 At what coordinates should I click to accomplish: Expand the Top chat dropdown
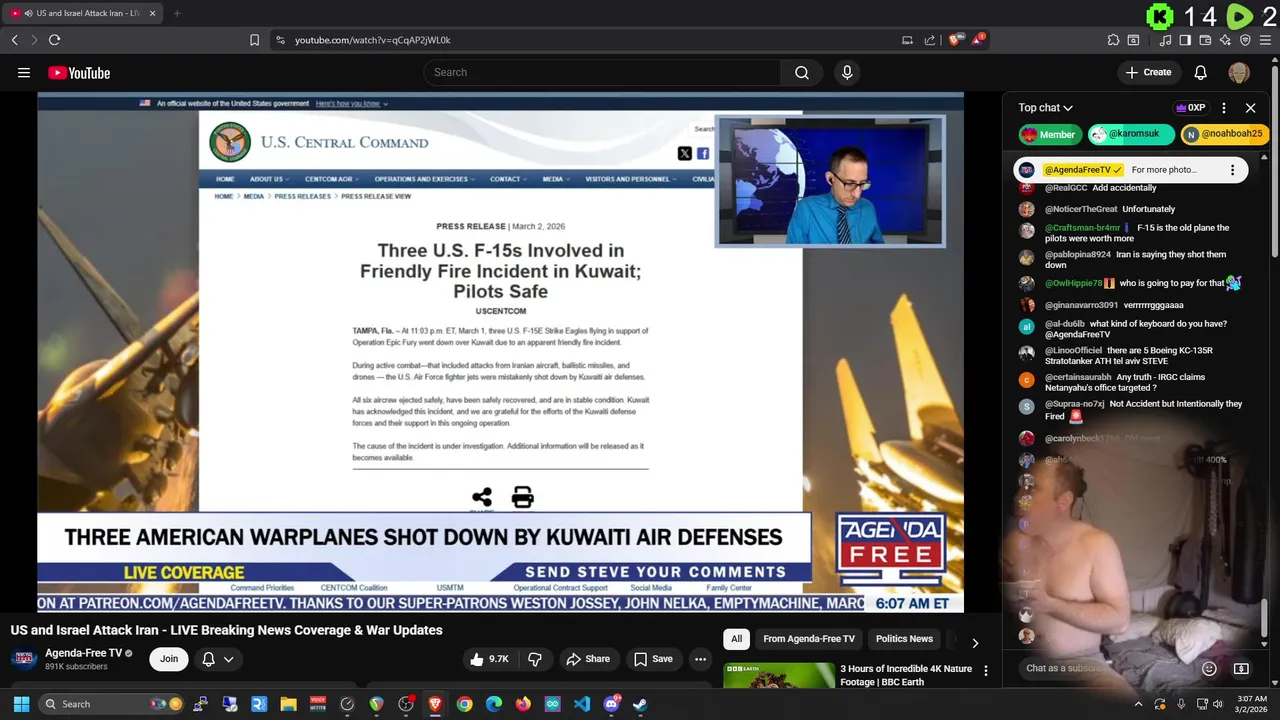pyautogui.click(x=1045, y=108)
